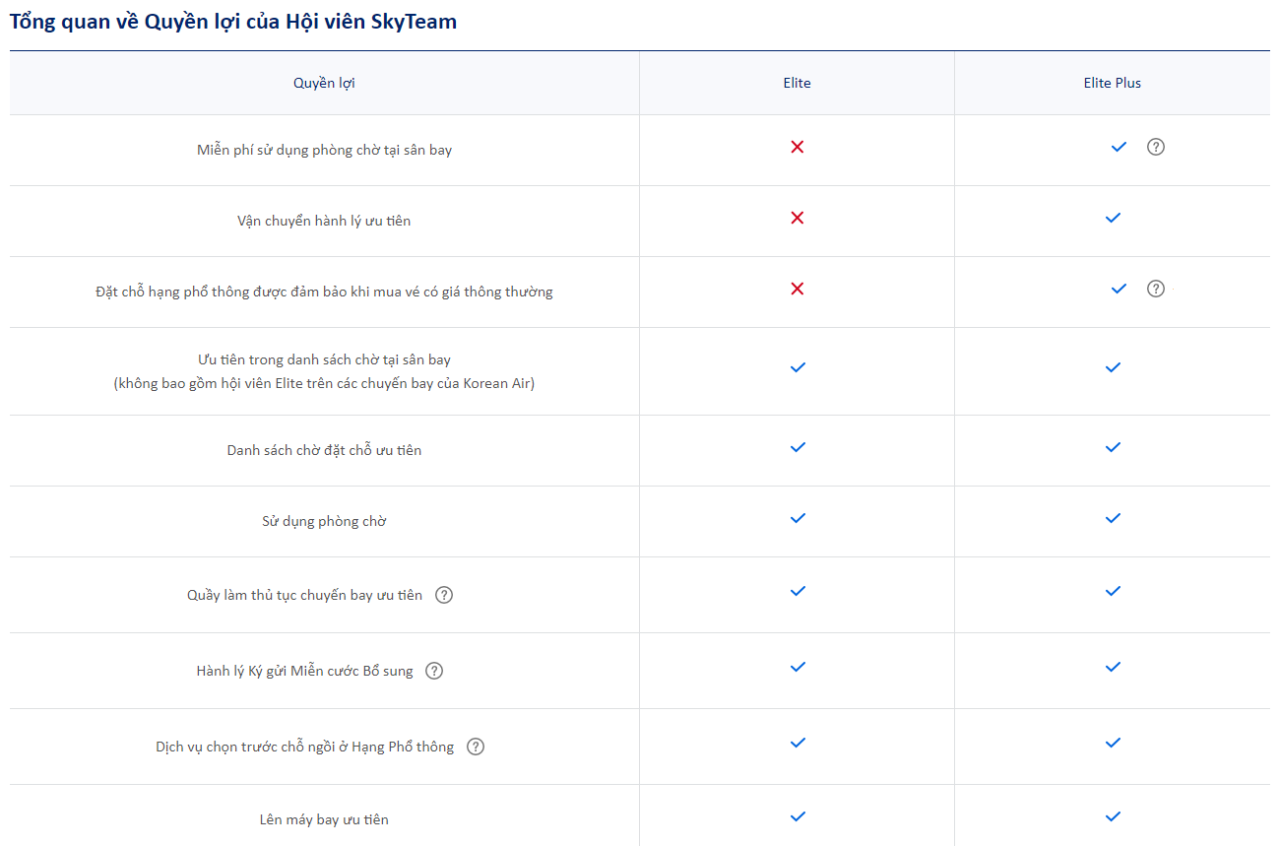
Task: Click help icon next to Quầy làm thủ tục chuyến bay ưu tiên
Action: [444, 595]
